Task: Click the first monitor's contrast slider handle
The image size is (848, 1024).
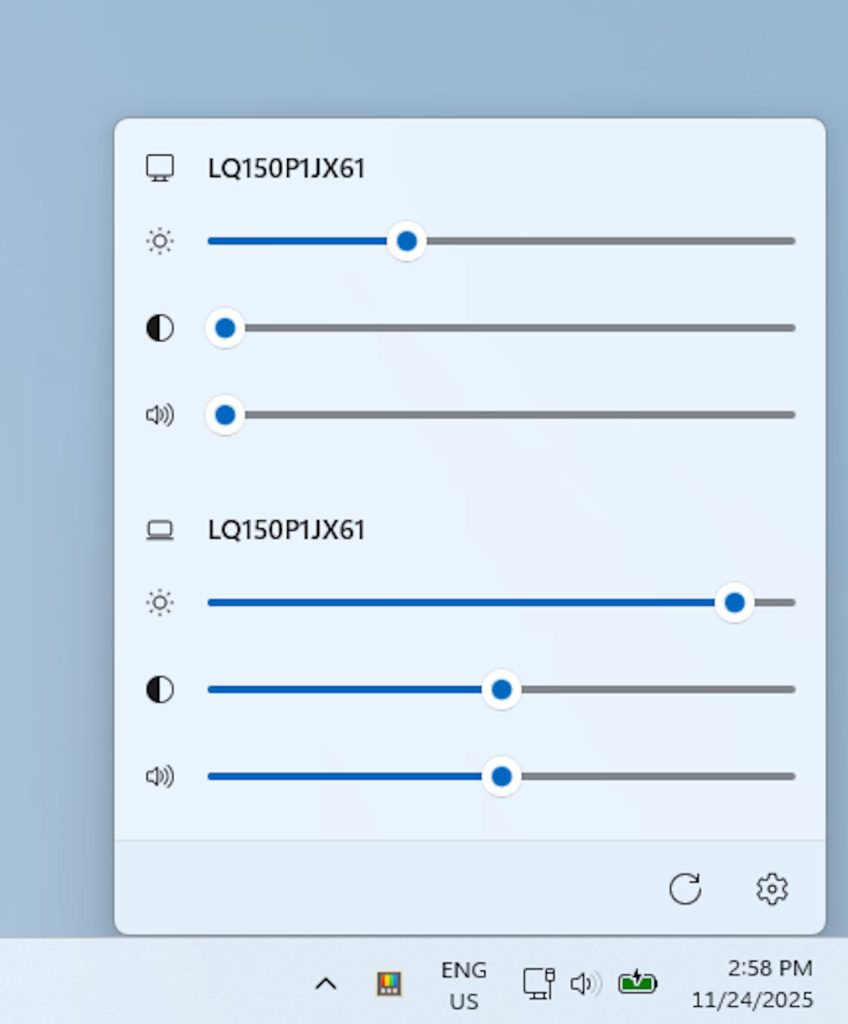Action: (225, 328)
